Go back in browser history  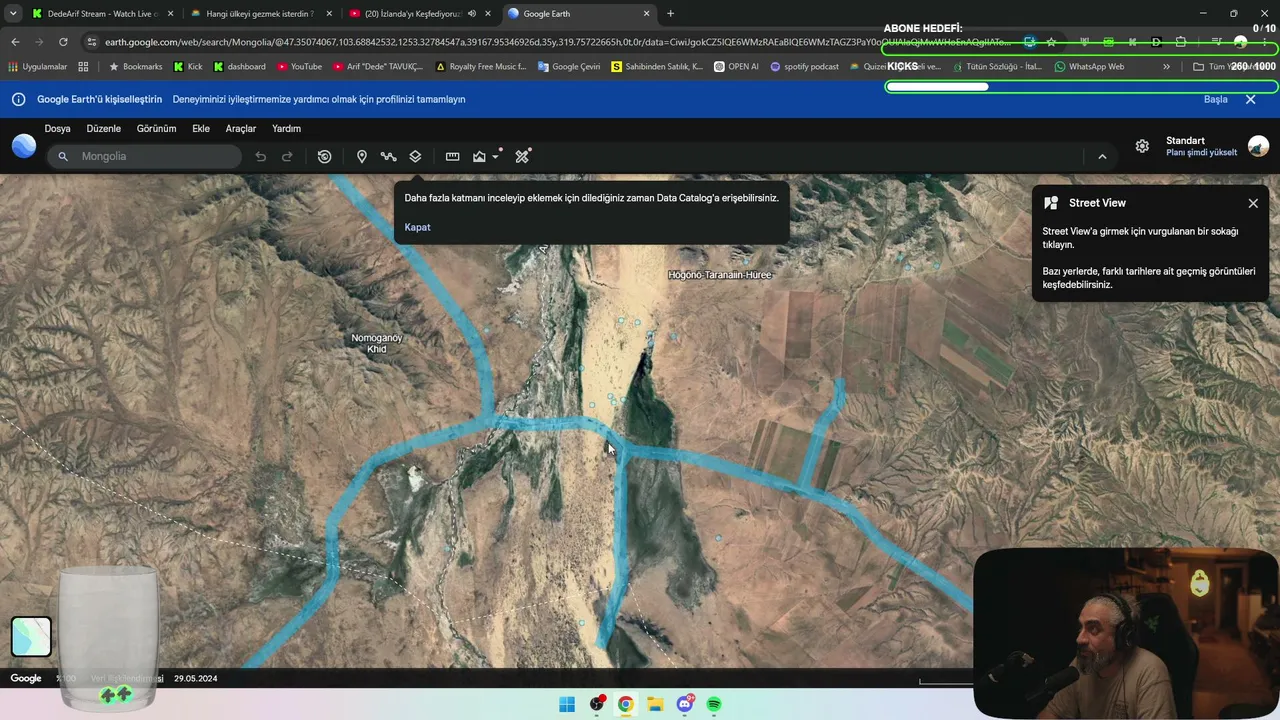[15, 42]
